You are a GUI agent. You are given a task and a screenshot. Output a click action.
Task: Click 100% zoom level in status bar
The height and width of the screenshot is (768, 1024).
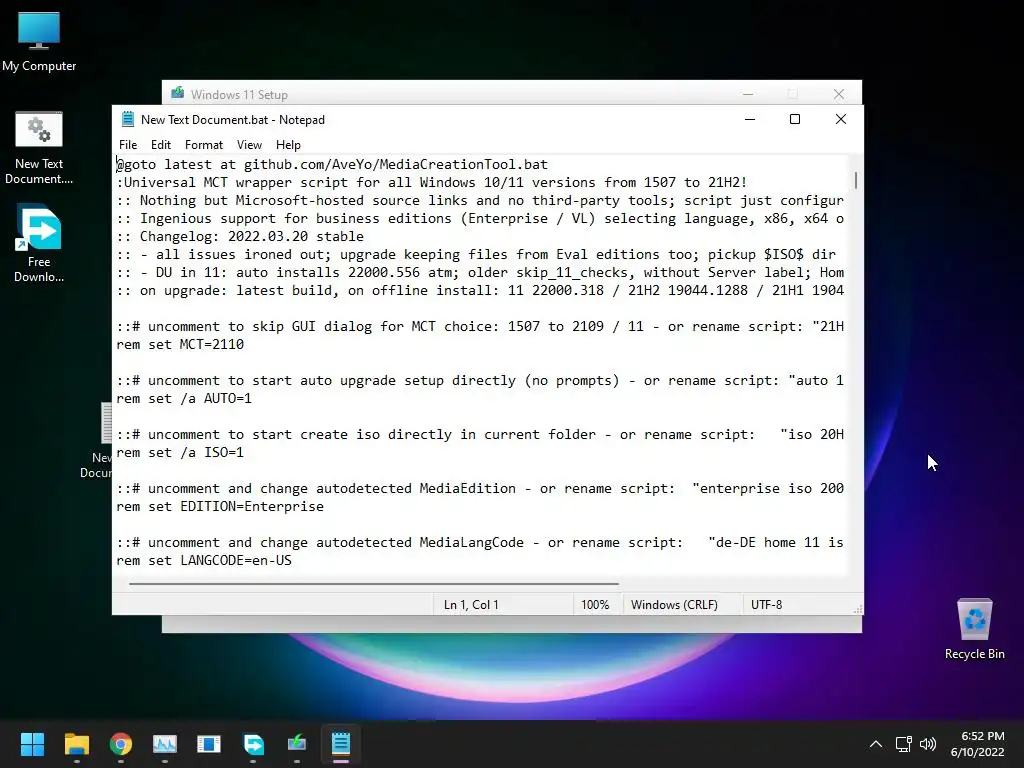coord(595,605)
